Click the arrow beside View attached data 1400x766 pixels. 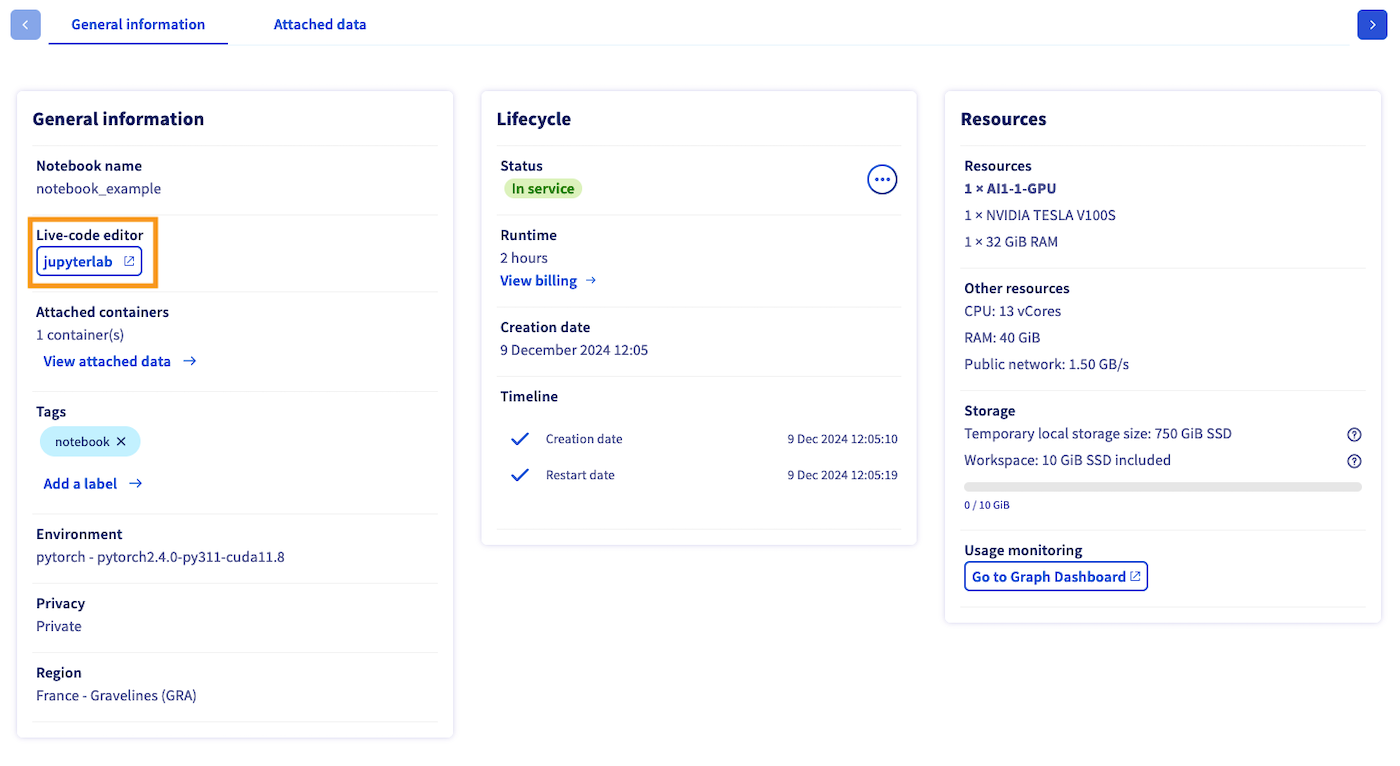coord(190,362)
